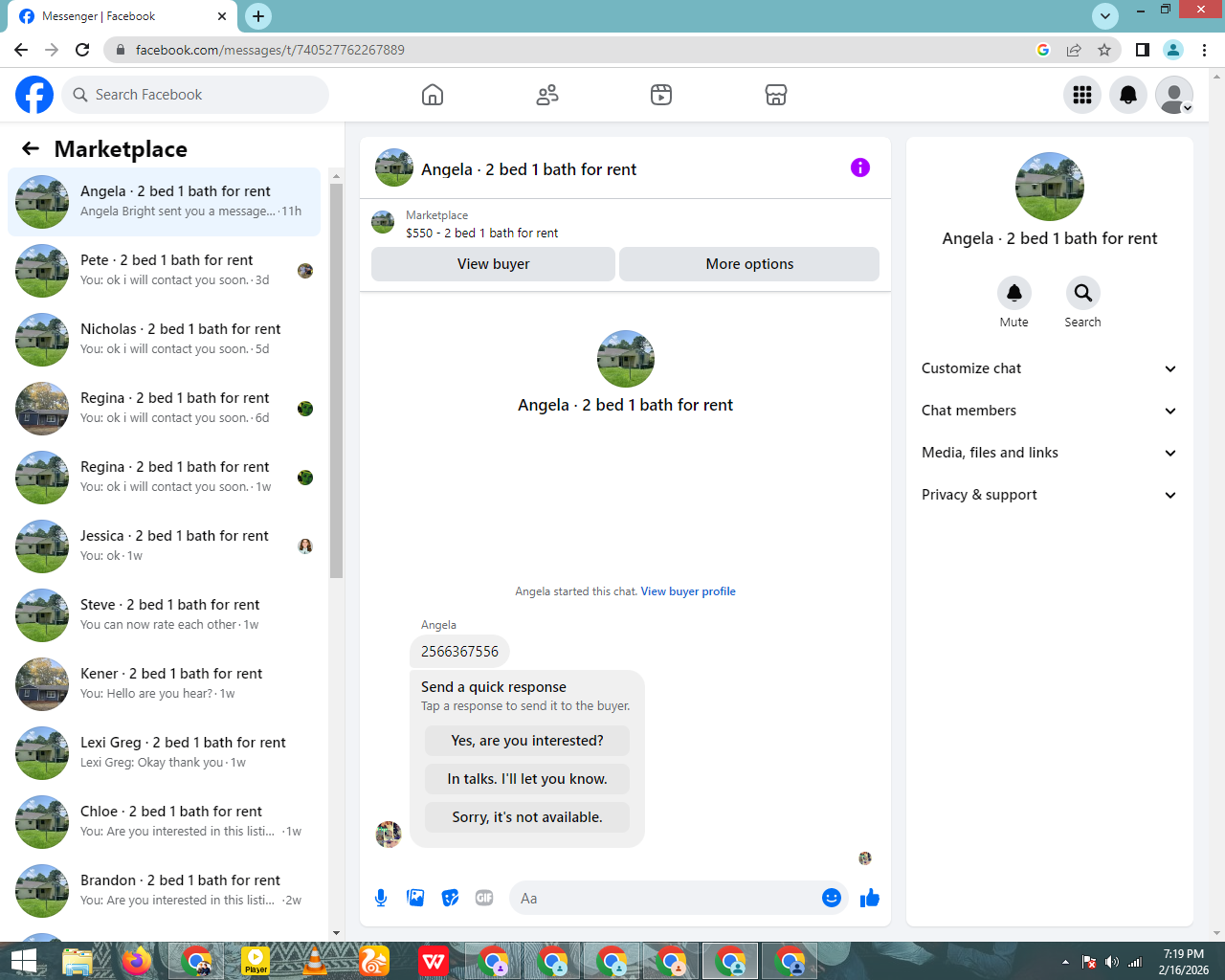Image resolution: width=1225 pixels, height=980 pixels.
Task: Open Angela 2 bed 1 bath chat
Action: (x=164, y=201)
